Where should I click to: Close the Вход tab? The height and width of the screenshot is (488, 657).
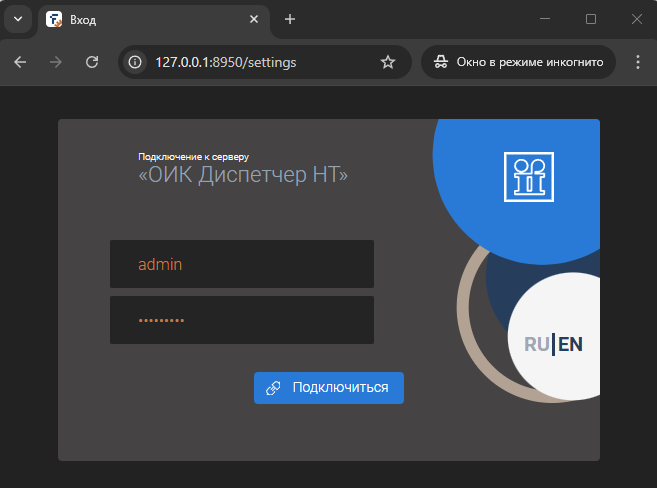(x=254, y=19)
